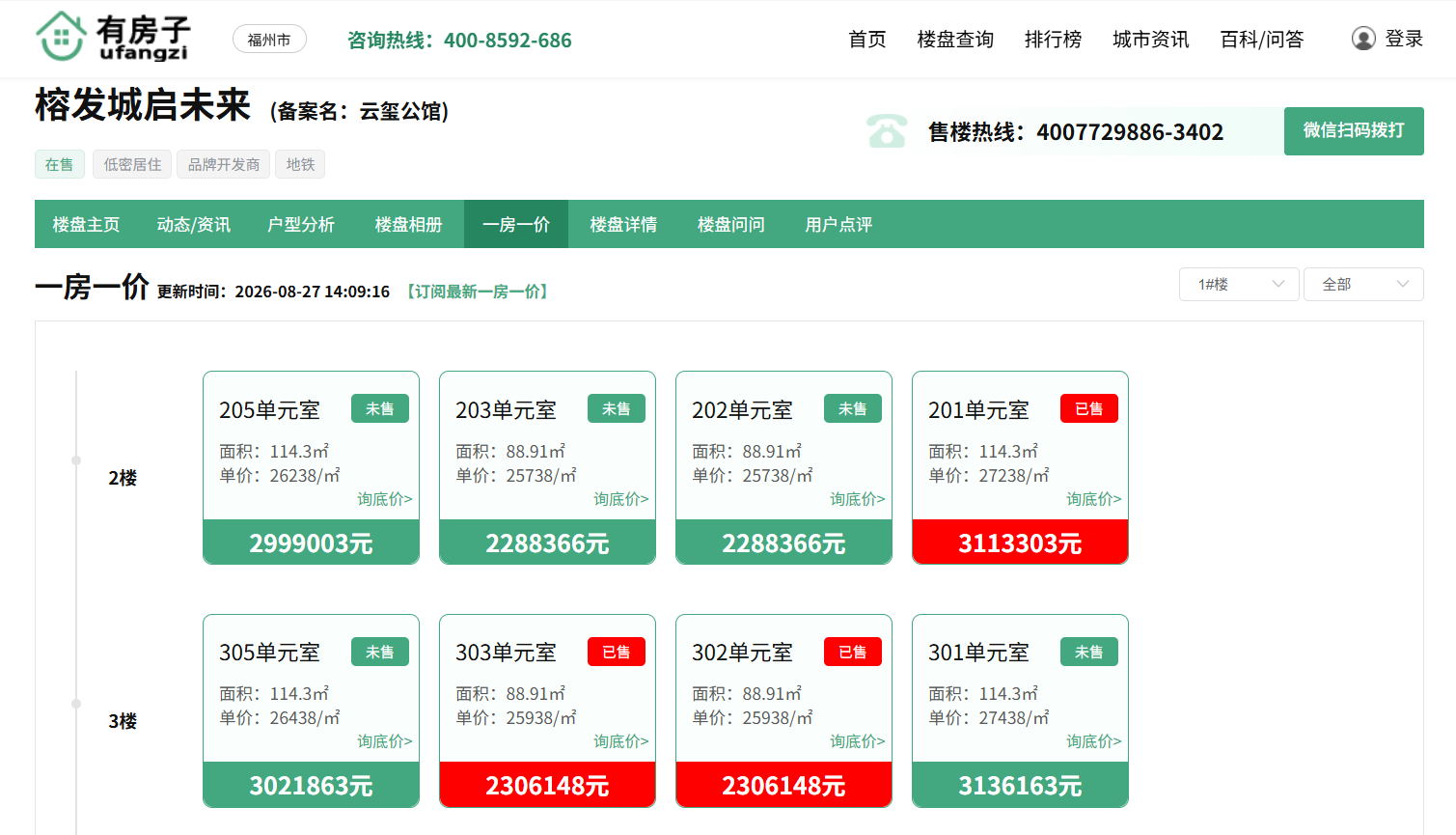Click the 202单元室 unit title

pyautogui.click(x=742, y=410)
